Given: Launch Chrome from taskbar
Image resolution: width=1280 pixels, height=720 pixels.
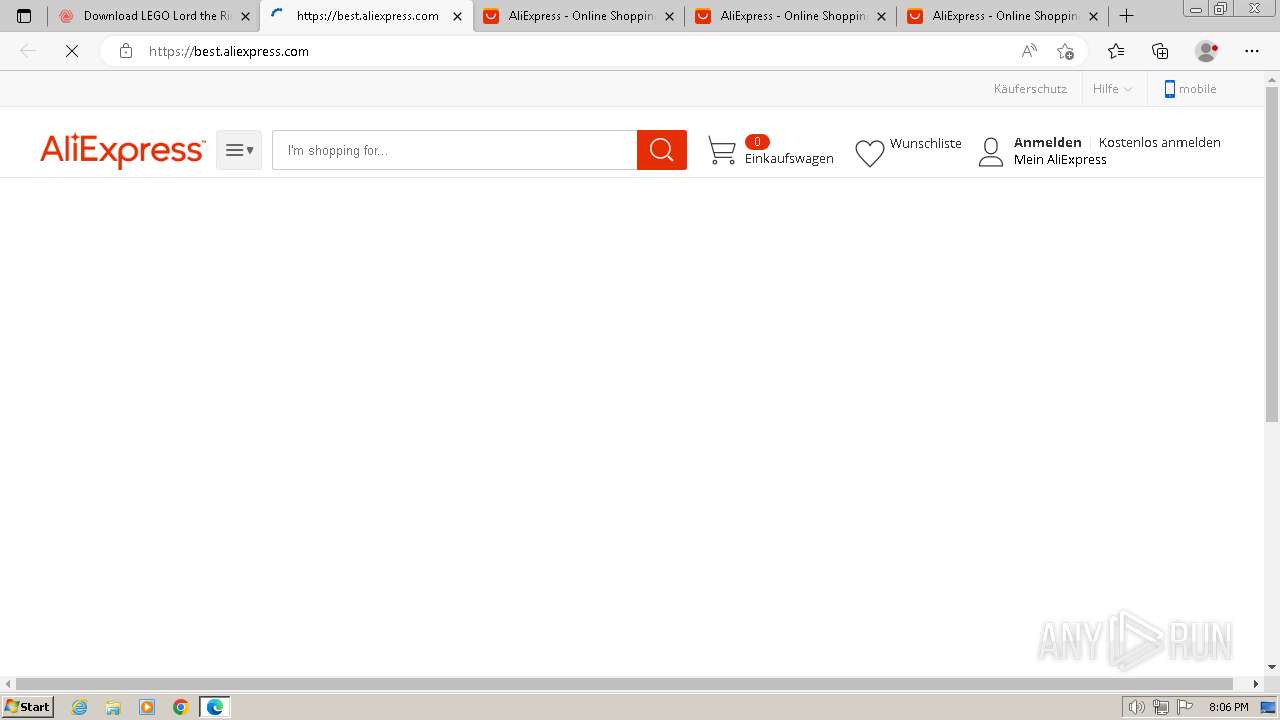Looking at the screenshot, I should (x=181, y=707).
